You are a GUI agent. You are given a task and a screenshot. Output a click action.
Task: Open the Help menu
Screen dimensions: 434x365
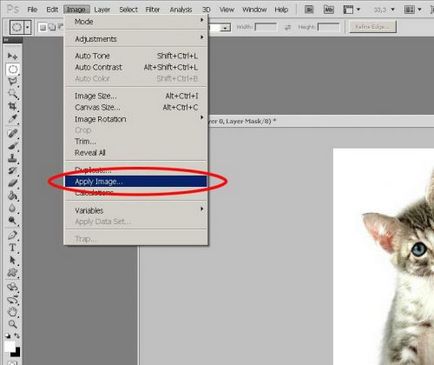pyautogui.click(x=281, y=9)
